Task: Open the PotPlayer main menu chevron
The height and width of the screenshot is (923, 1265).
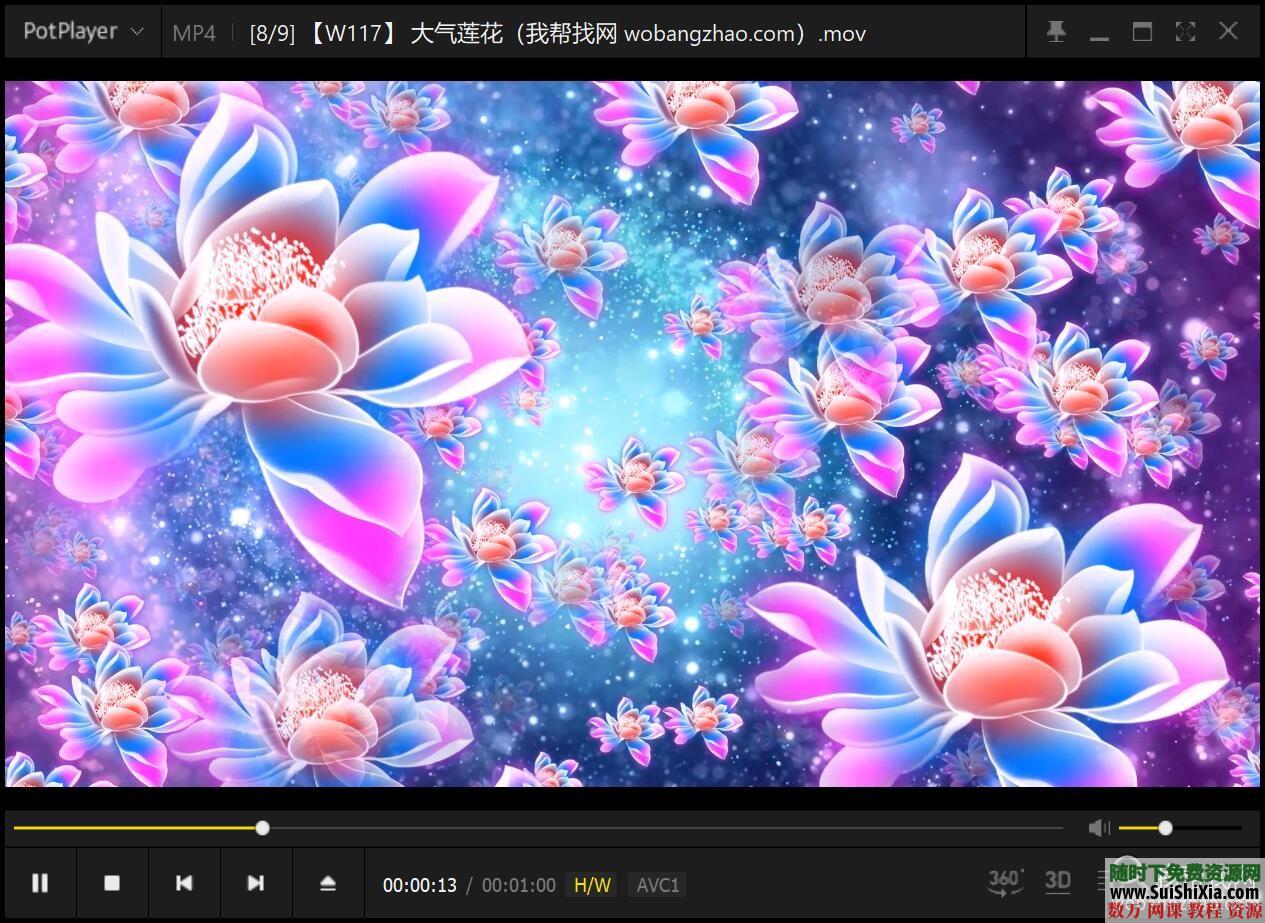Action: [138, 31]
